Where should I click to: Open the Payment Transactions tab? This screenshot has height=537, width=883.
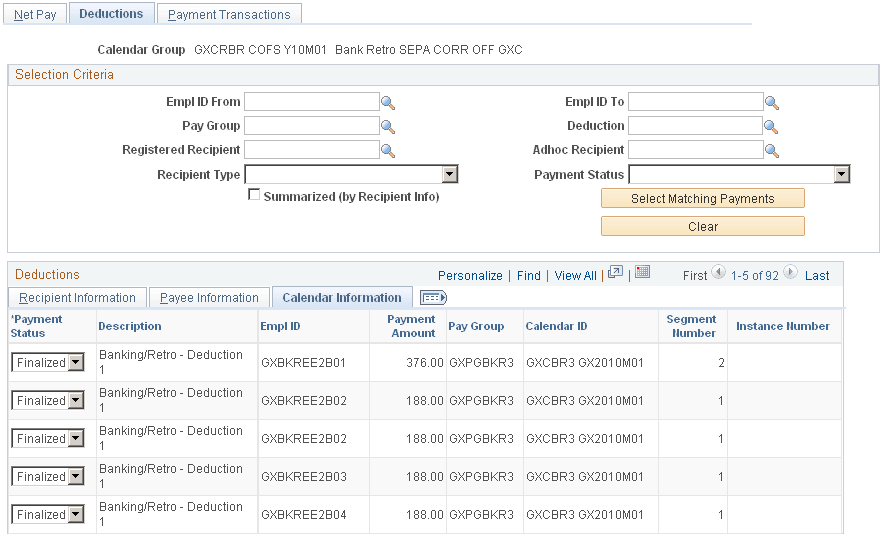coord(229,15)
